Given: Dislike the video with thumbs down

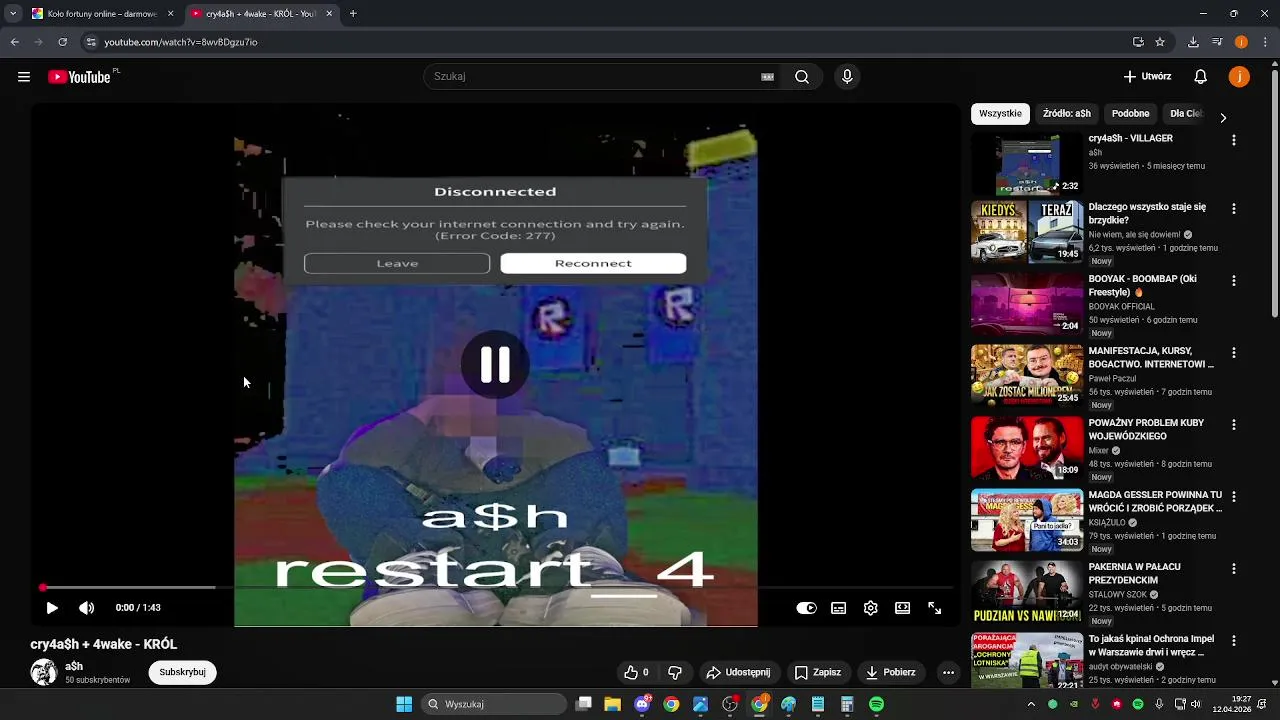Looking at the screenshot, I should click(x=675, y=673).
